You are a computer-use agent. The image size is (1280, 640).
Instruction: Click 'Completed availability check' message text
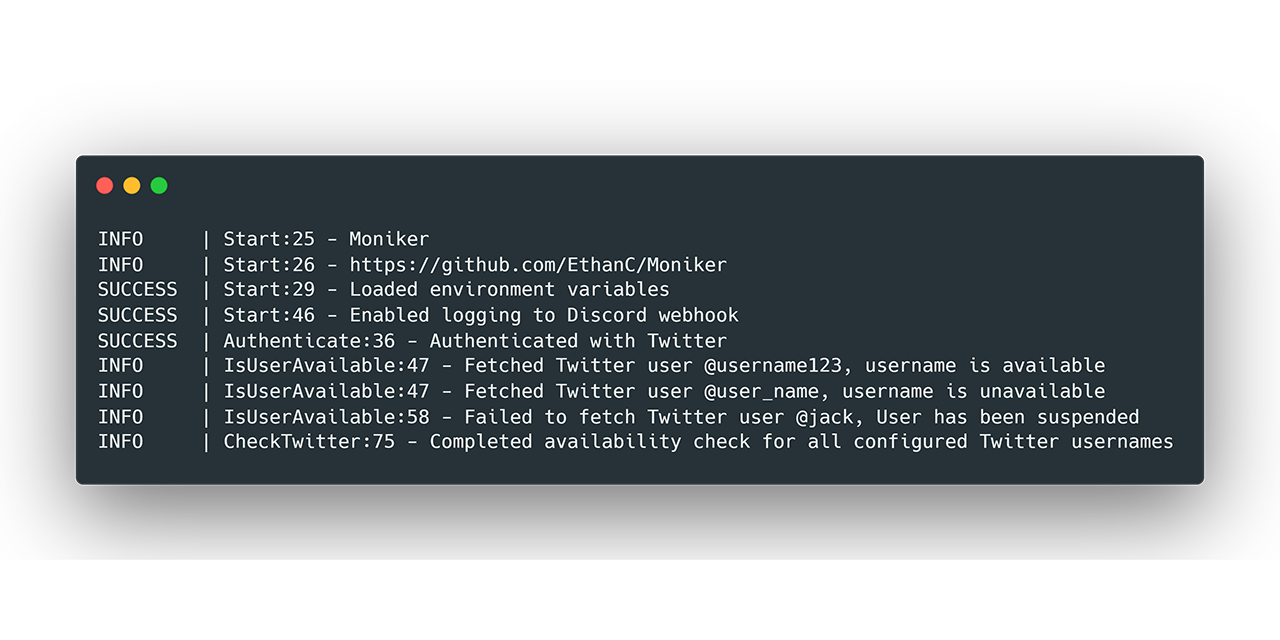(590, 442)
